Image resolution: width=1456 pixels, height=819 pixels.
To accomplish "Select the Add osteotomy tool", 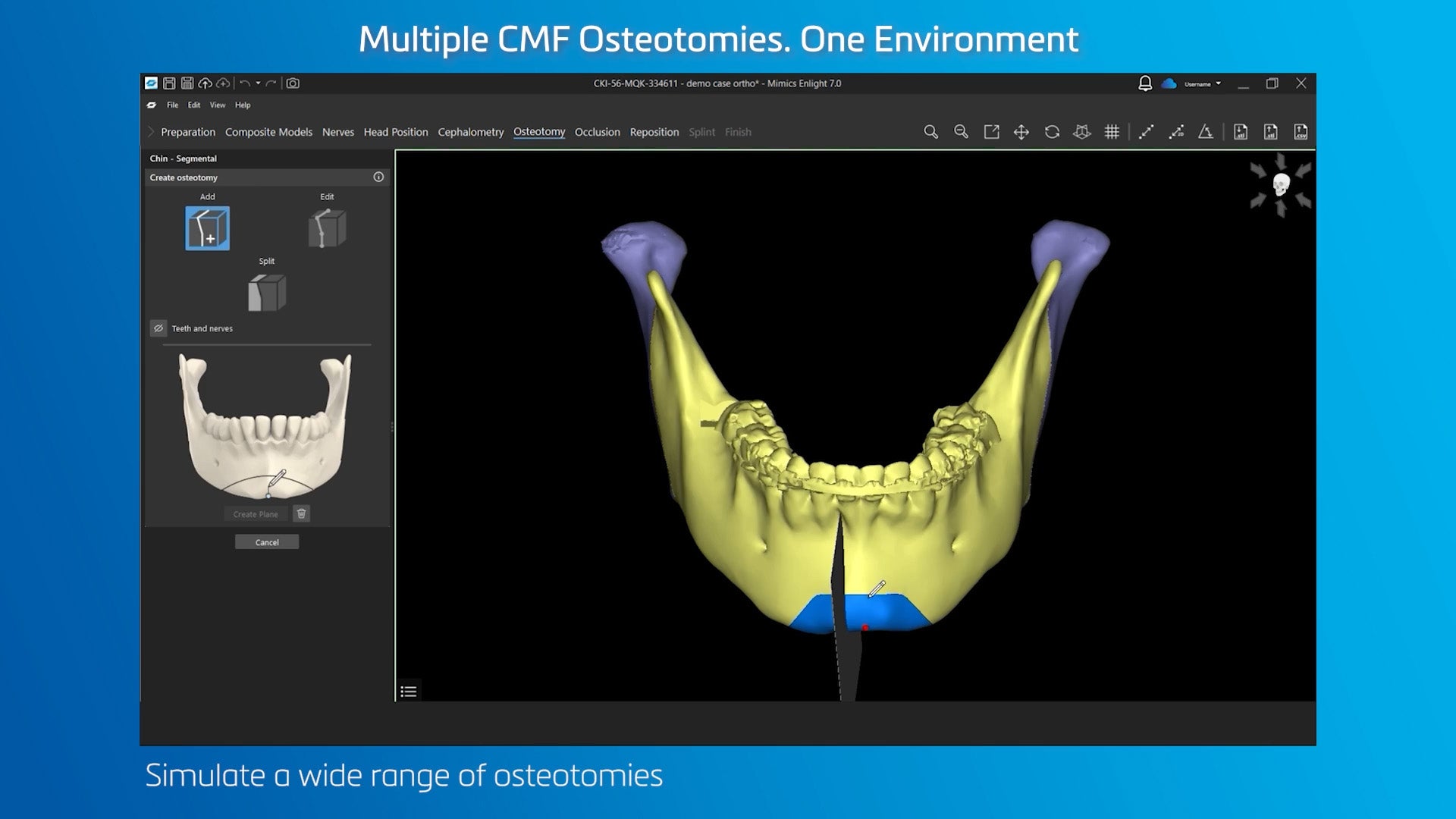I will (207, 228).
